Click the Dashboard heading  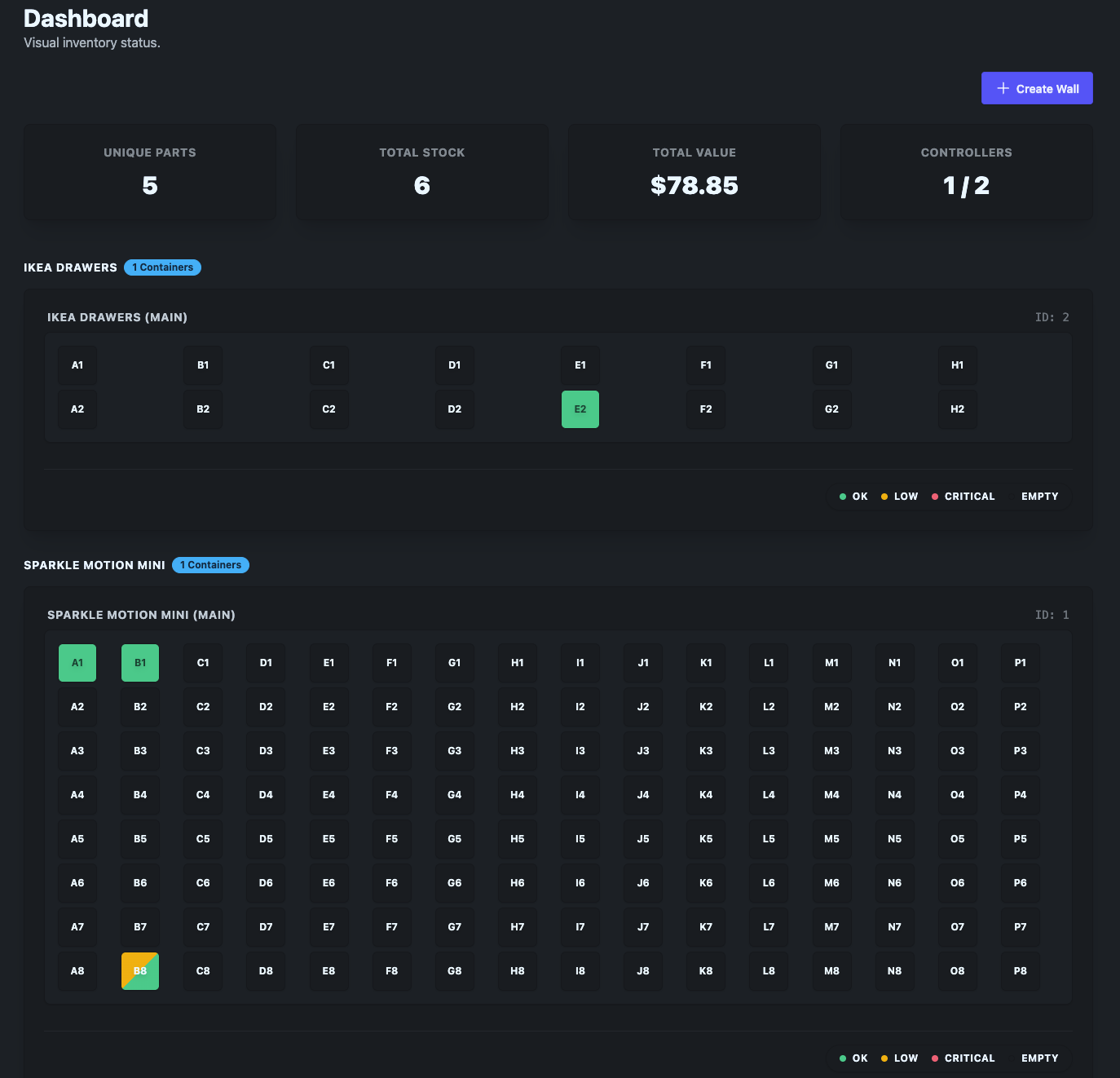tap(86, 18)
